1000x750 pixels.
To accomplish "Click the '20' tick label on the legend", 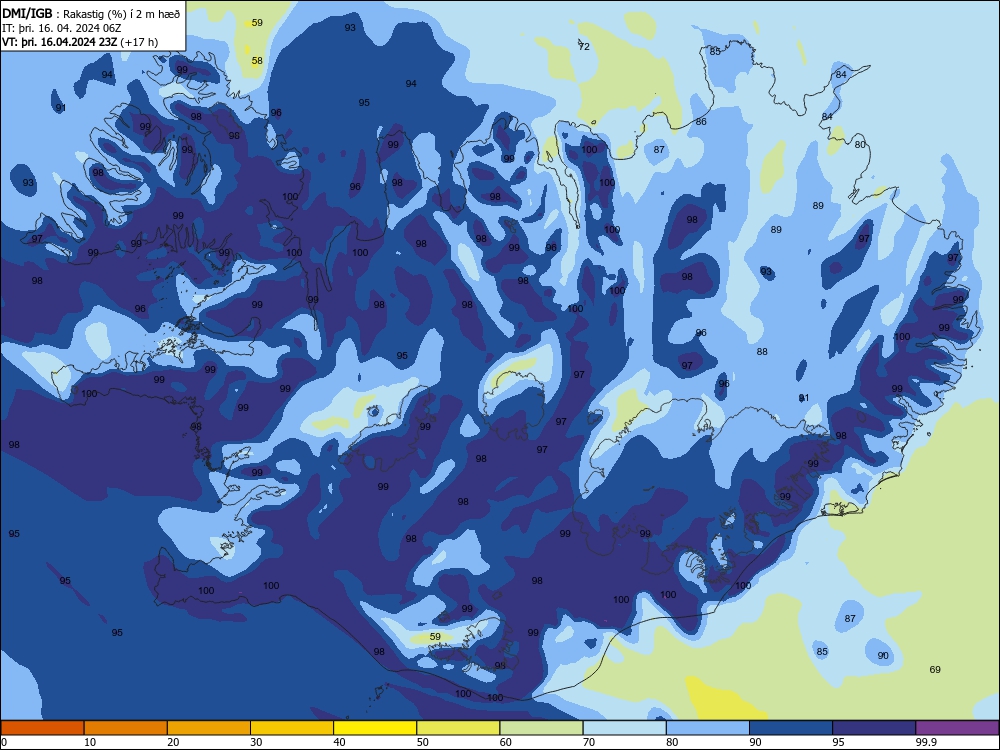I will tap(173, 742).
